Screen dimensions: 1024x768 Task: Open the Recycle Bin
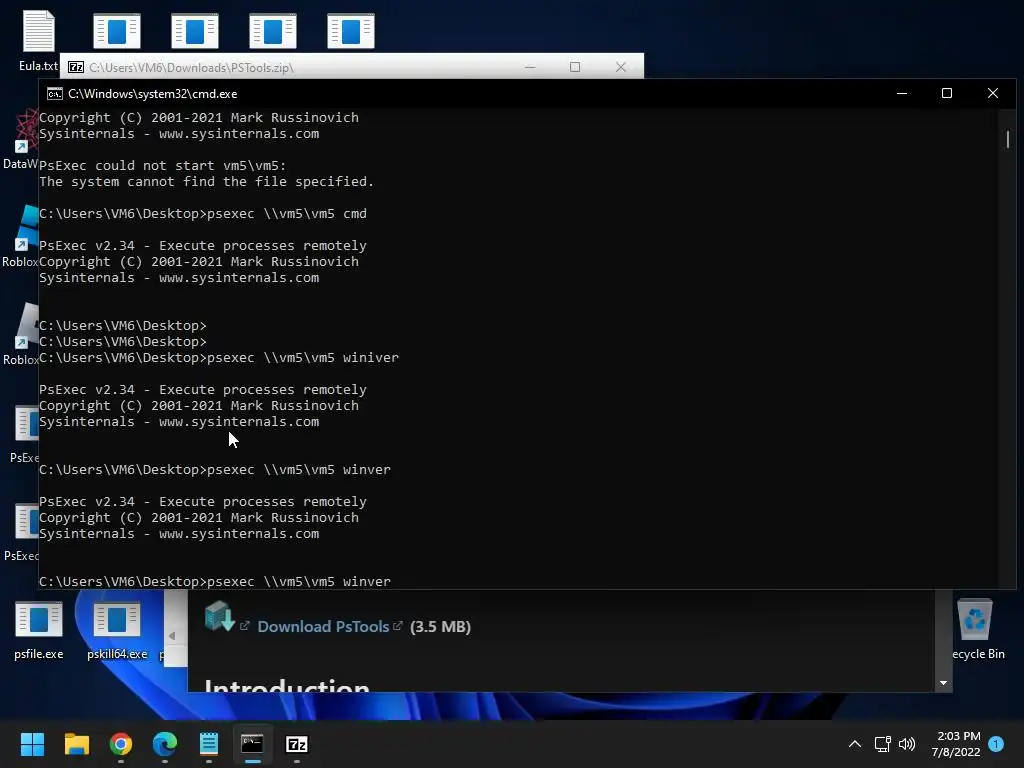(975, 630)
